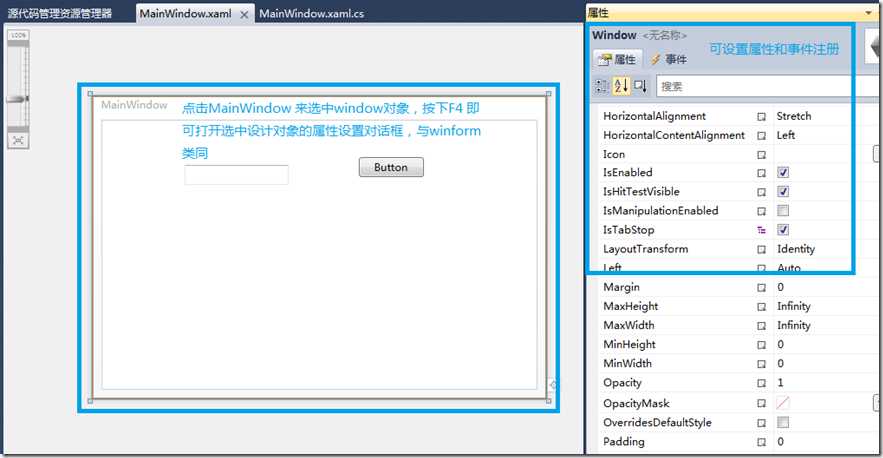The image size is (883, 458).
Task: Open the 源代码管理资源管理器 tab
Action: [60, 14]
